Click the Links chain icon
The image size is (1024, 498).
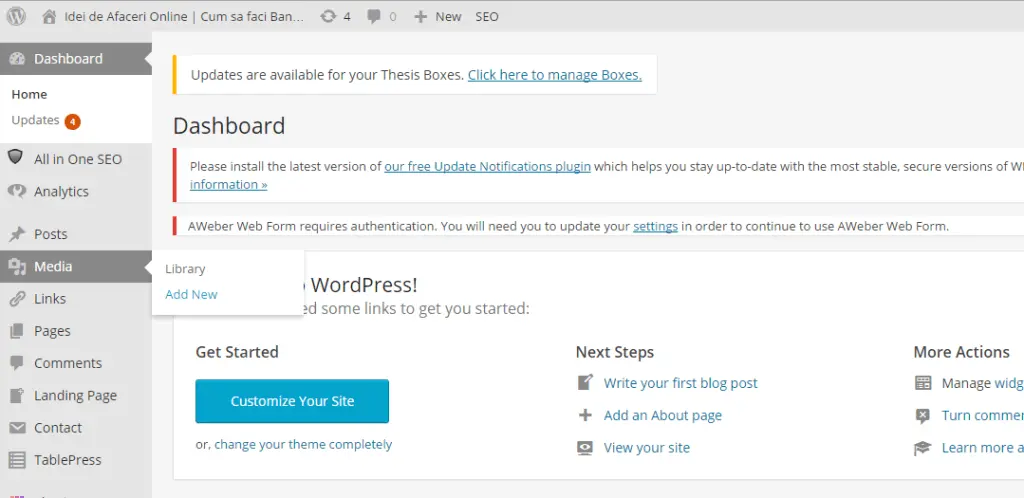tap(17, 298)
